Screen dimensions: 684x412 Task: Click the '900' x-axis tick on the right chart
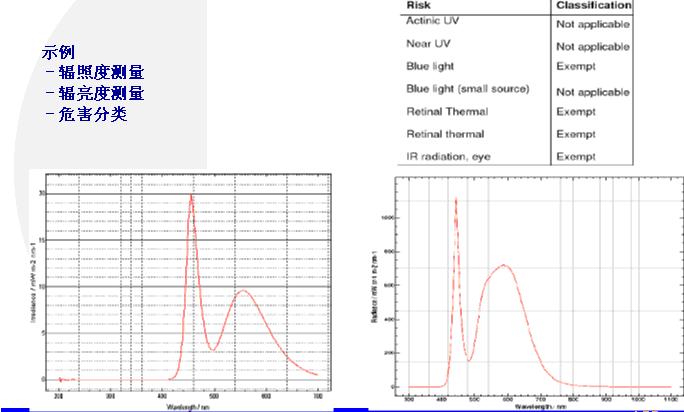[x=606, y=400]
